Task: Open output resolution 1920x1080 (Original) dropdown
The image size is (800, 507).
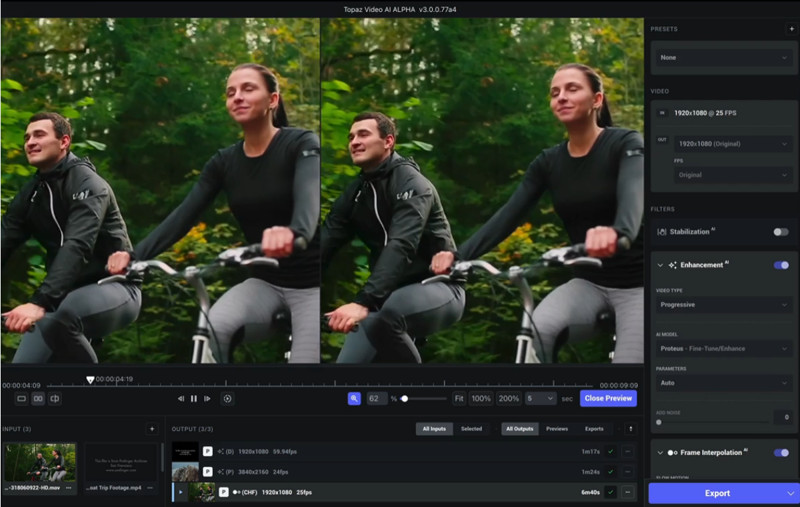Action: pos(733,144)
